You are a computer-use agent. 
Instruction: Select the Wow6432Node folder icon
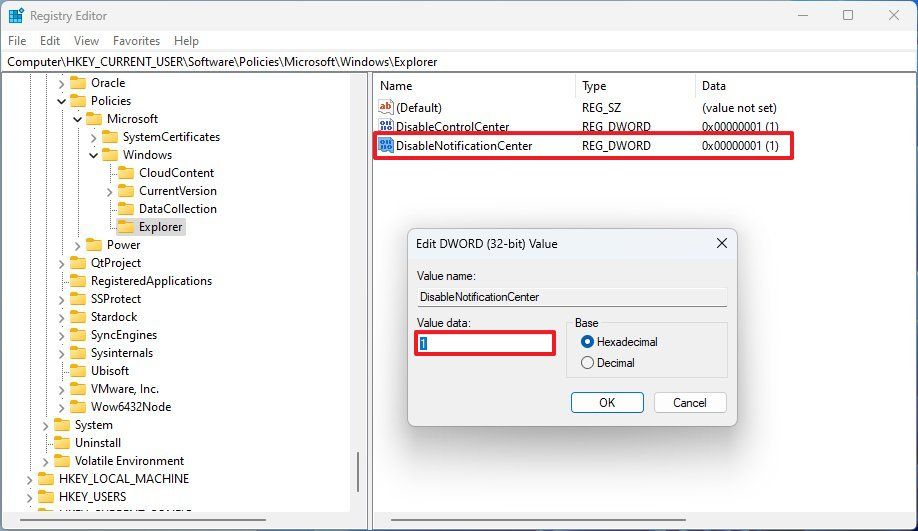pyautogui.click(x=78, y=407)
